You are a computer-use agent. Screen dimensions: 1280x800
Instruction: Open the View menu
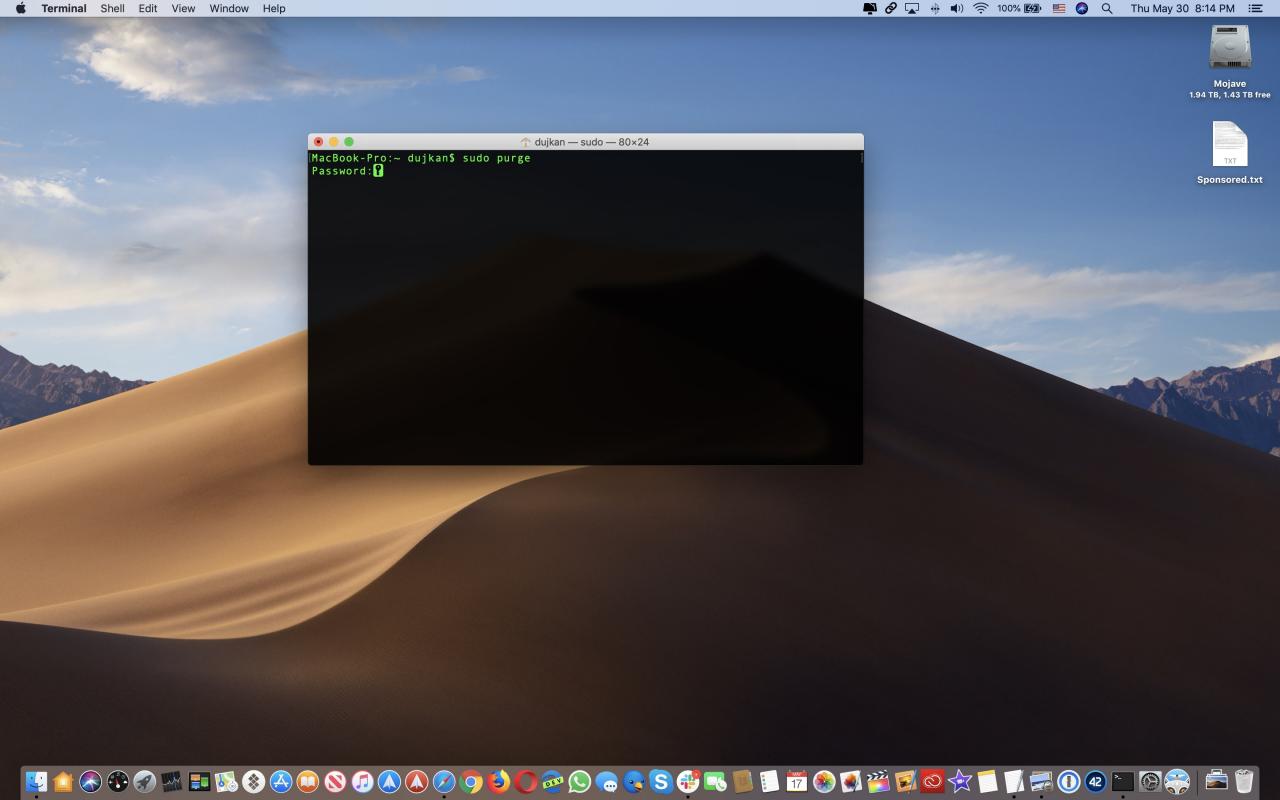click(x=183, y=8)
